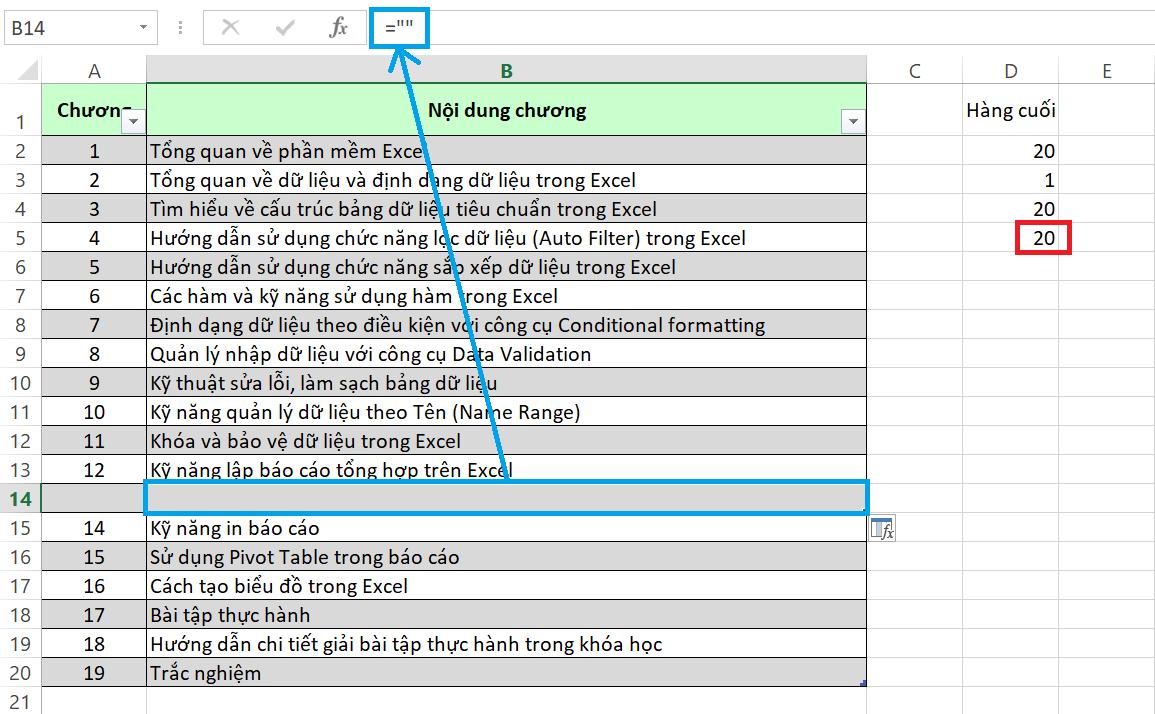Screen dimensions: 1155x714
Task: Select column C header
Action: 912,70
